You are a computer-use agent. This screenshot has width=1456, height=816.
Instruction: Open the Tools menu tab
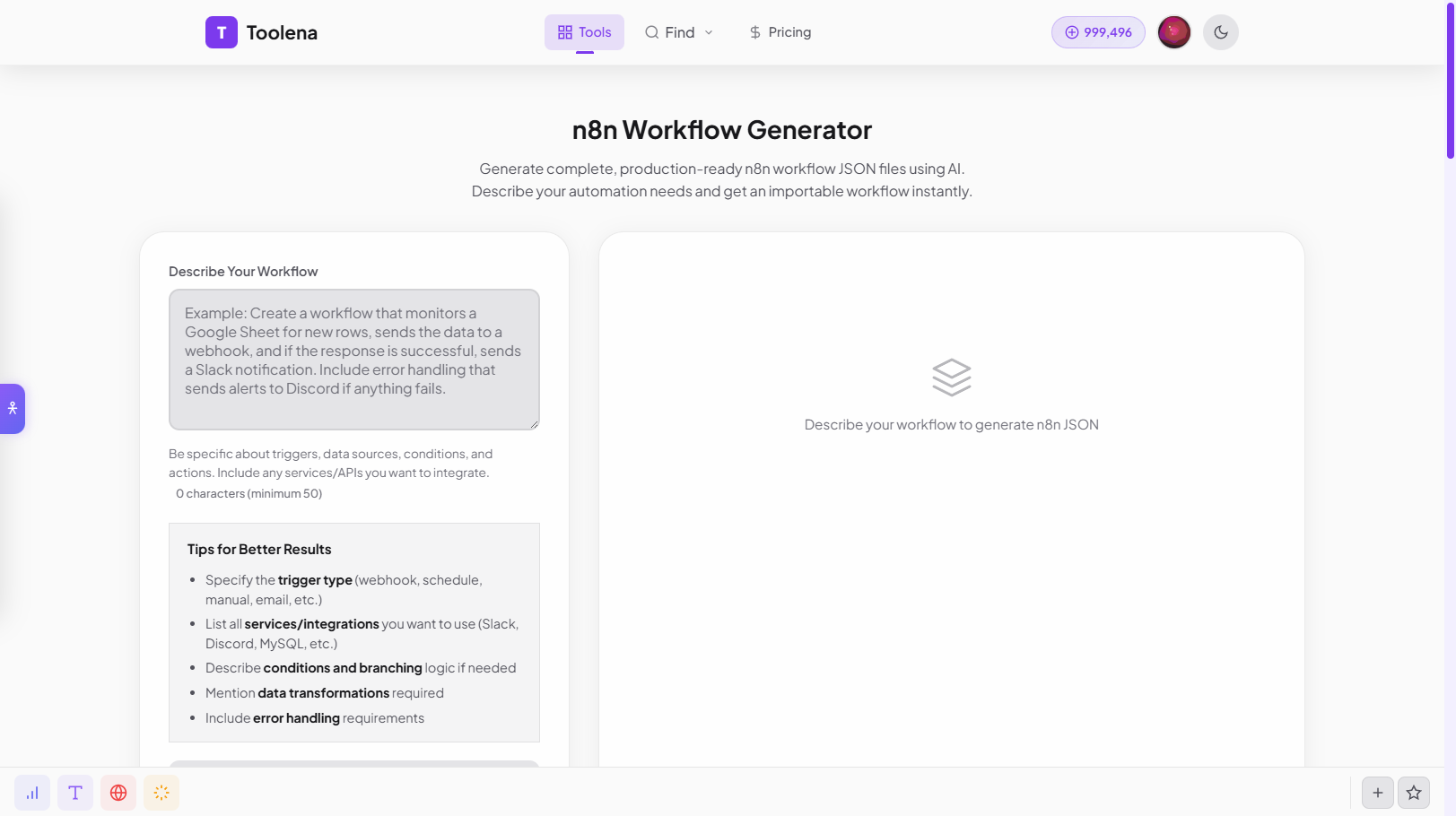[x=584, y=32]
